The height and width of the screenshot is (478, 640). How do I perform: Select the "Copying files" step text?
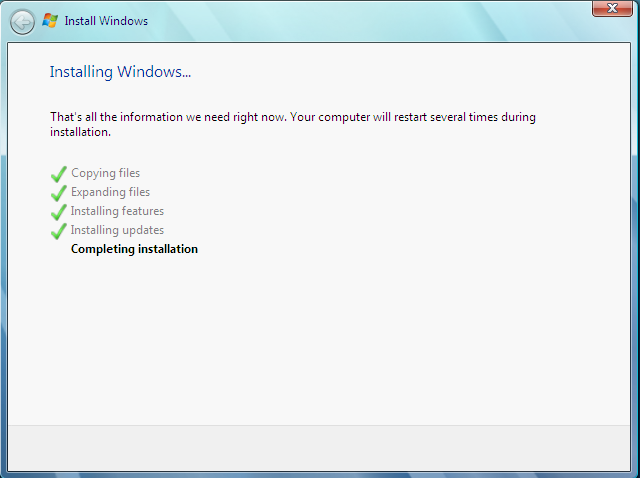tap(105, 173)
